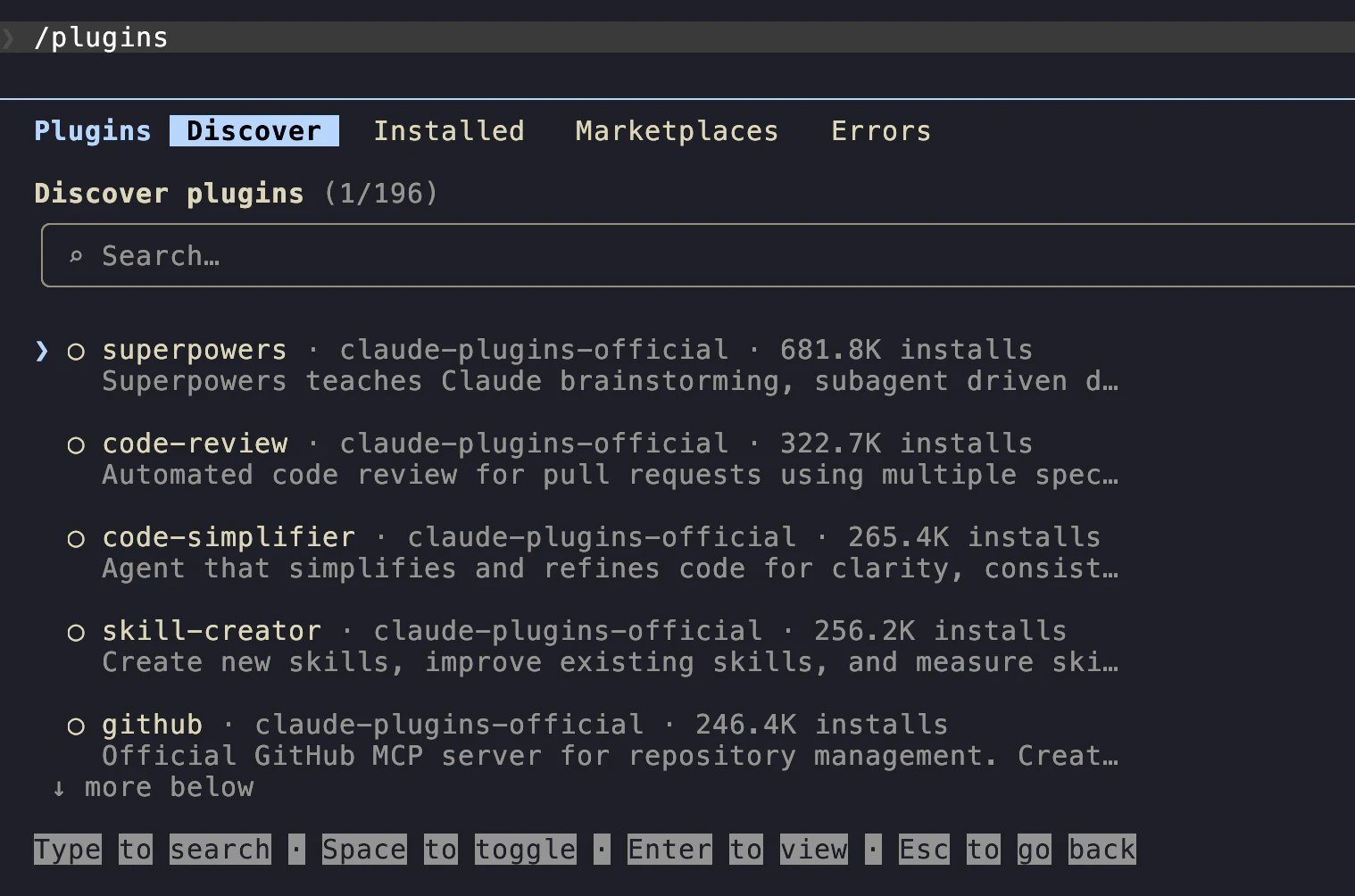Select the superpowers plugin name
This screenshot has width=1355, height=896.
tap(195, 350)
